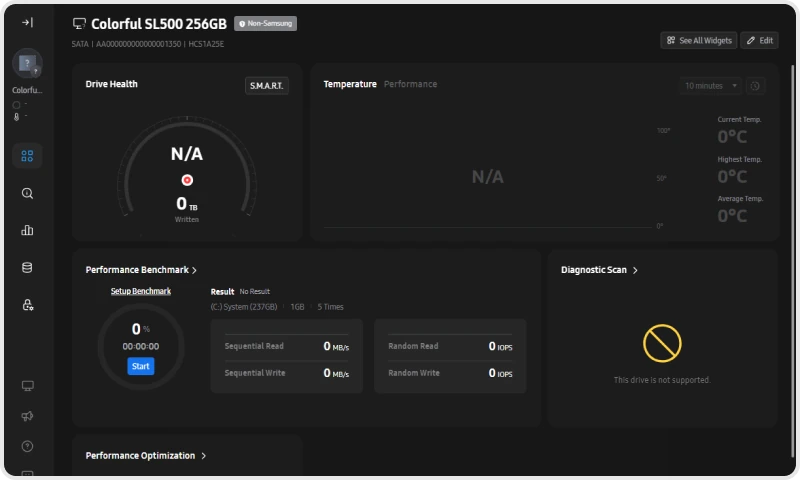Click the monitor icon in lower sidebar
The width and height of the screenshot is (800, 480).
pyautogui.click(x=28, y=386)
